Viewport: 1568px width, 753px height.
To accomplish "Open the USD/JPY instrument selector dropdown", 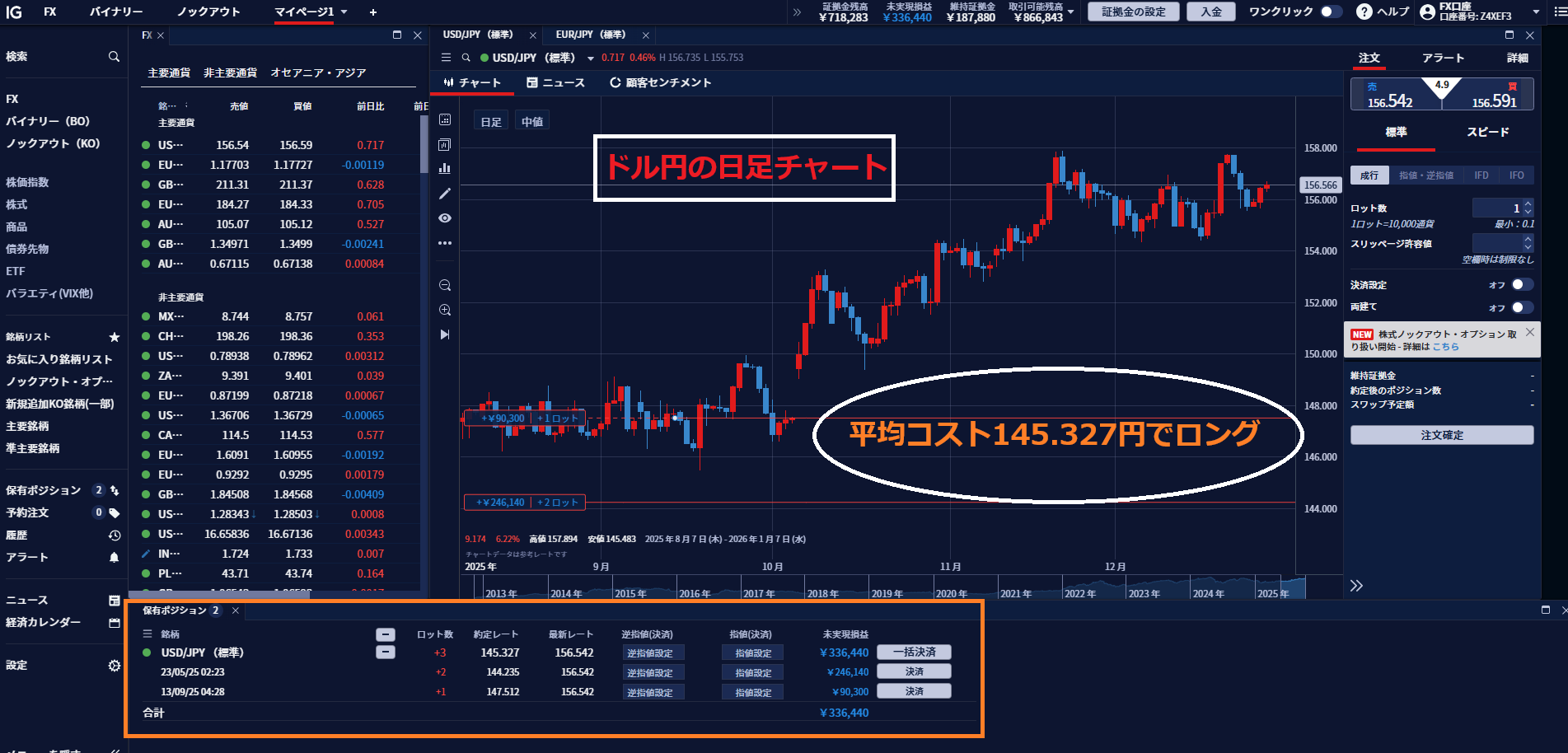I will 590,58.
